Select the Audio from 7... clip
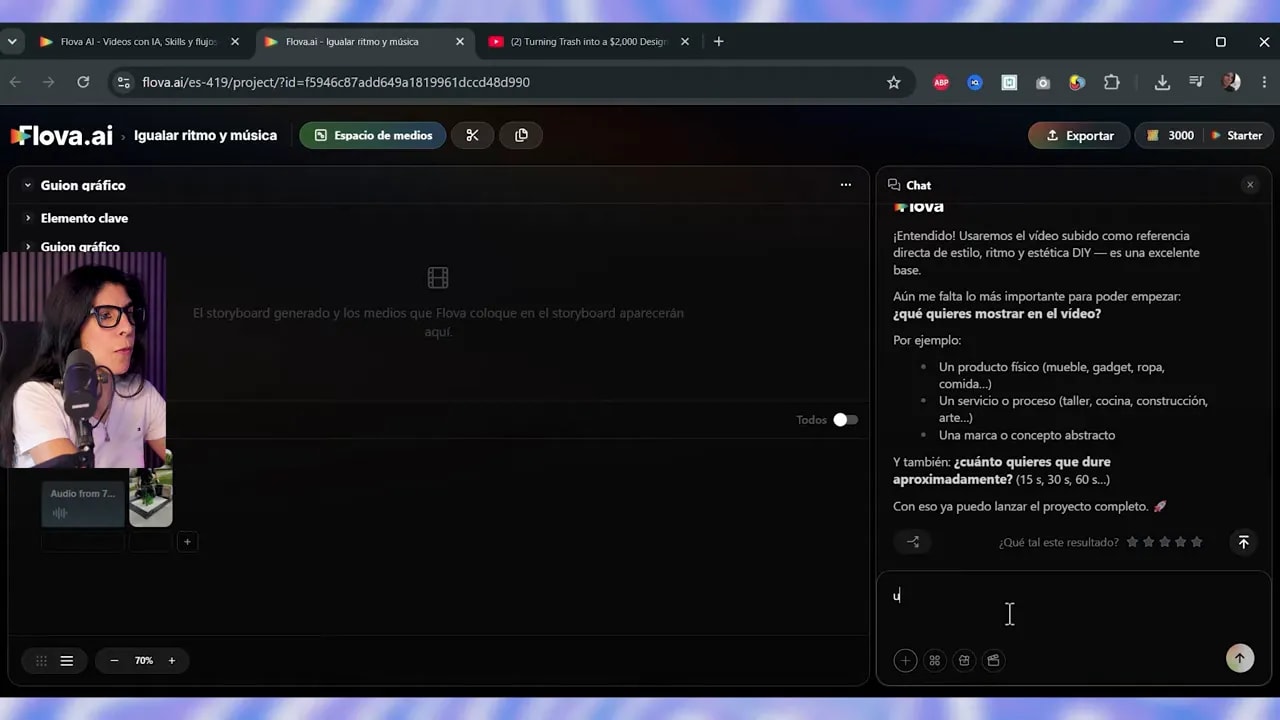1280x720 pixels. (x=83, y=504)
